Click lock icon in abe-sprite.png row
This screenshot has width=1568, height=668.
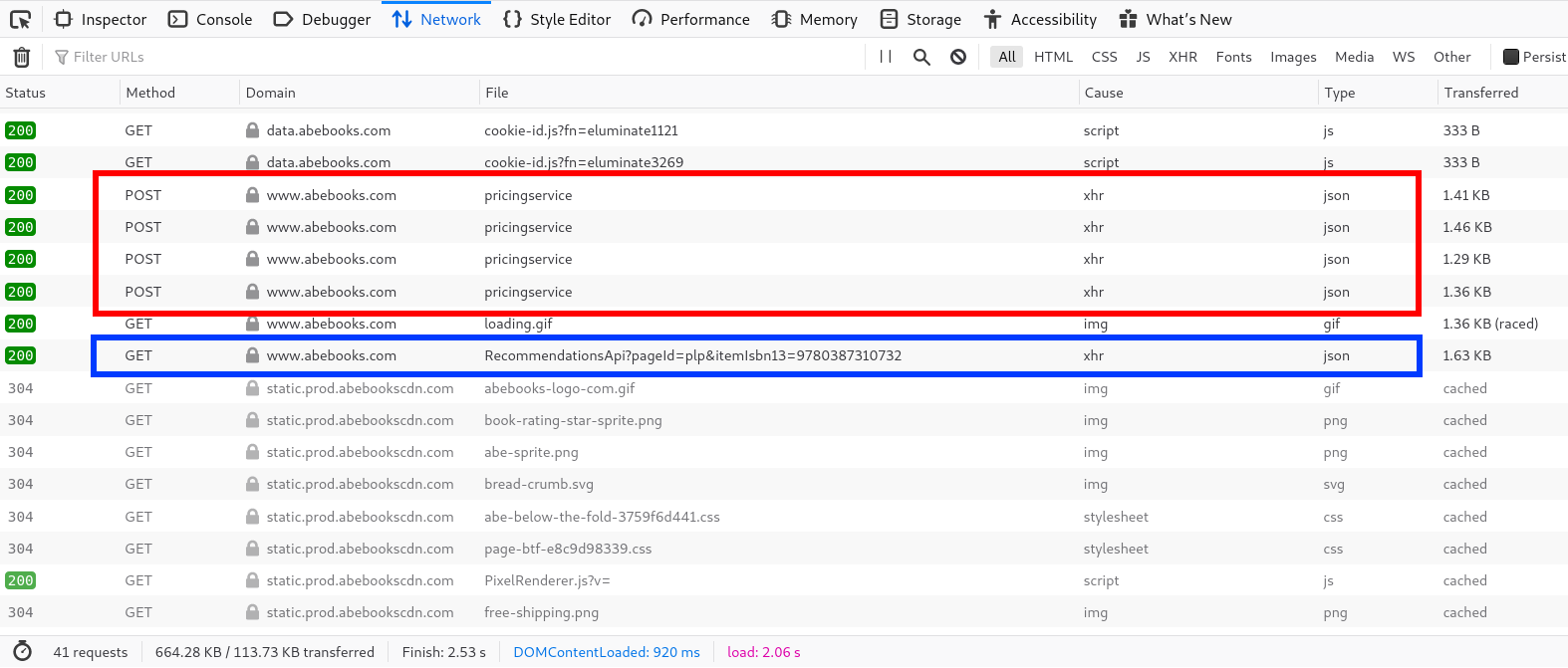click(x=253, y=452)
